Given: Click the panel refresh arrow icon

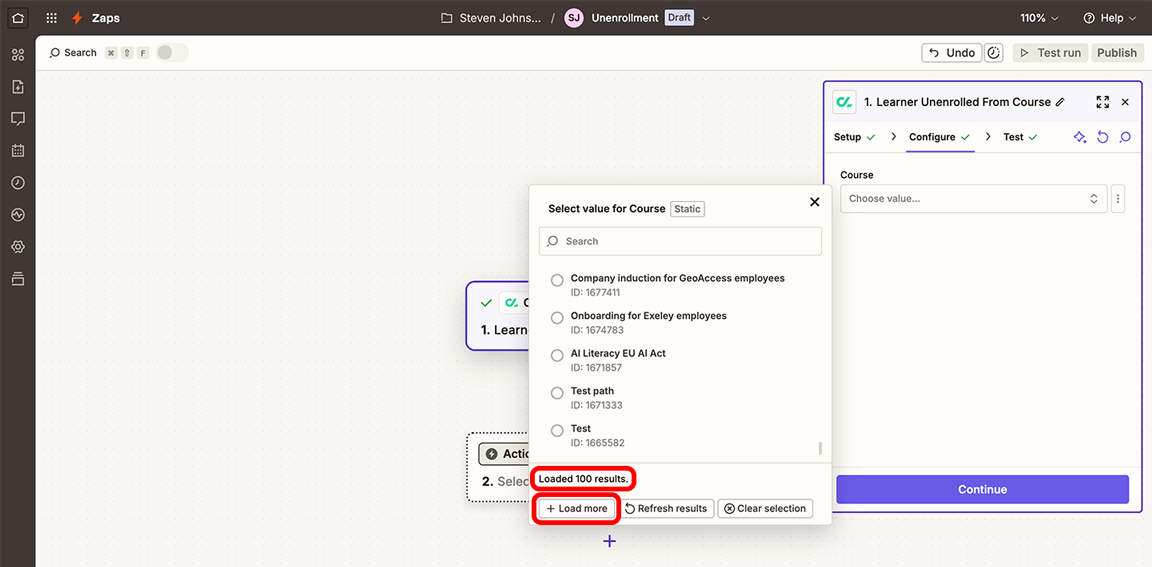Looking at the screenshot, I should pyautogui.click(x=1102, y=137).
